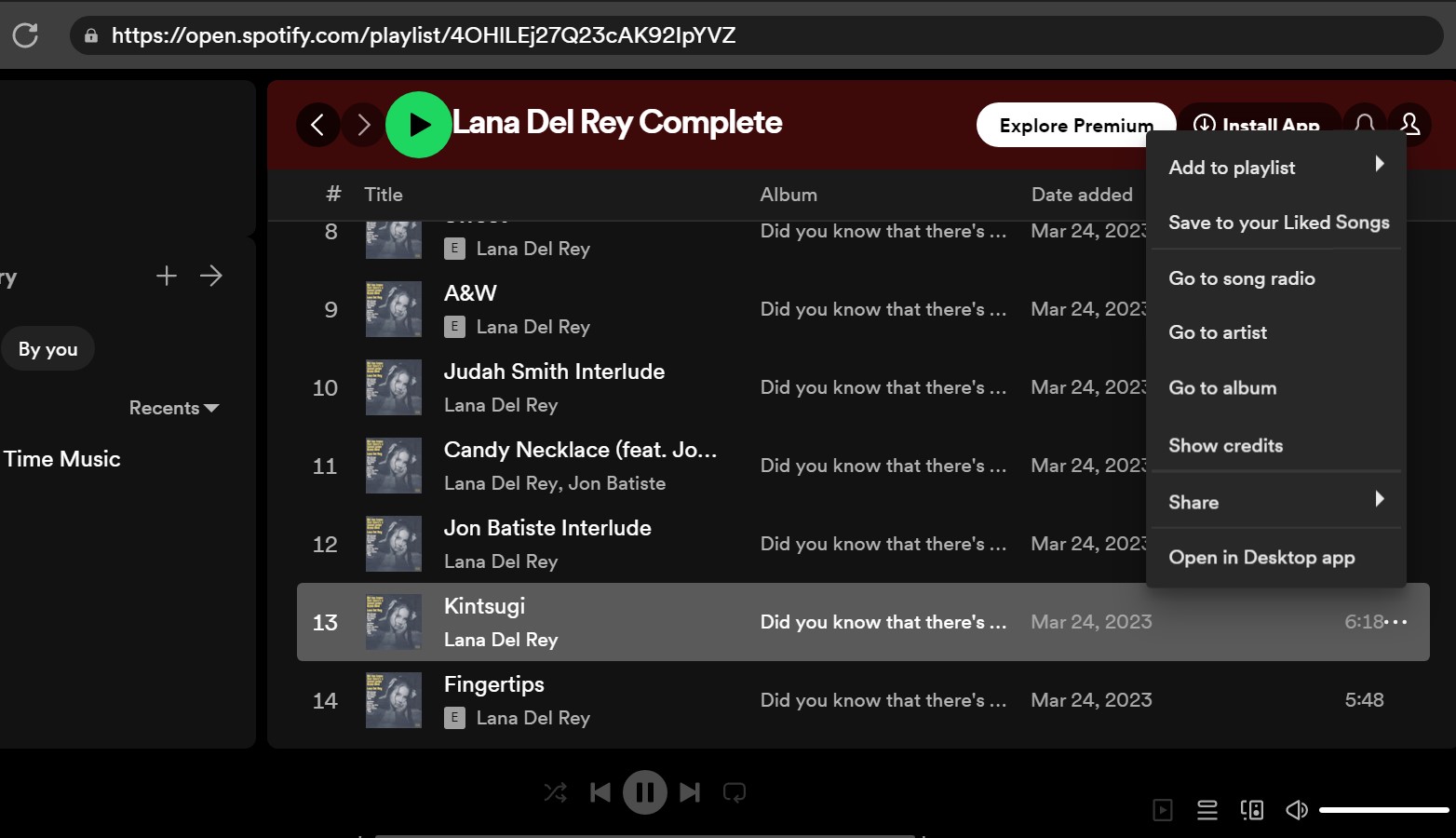Open Lana Del Rey artist link under A&W
Image resolution: width=1456 pixels, height=838 pixels.
533,327
